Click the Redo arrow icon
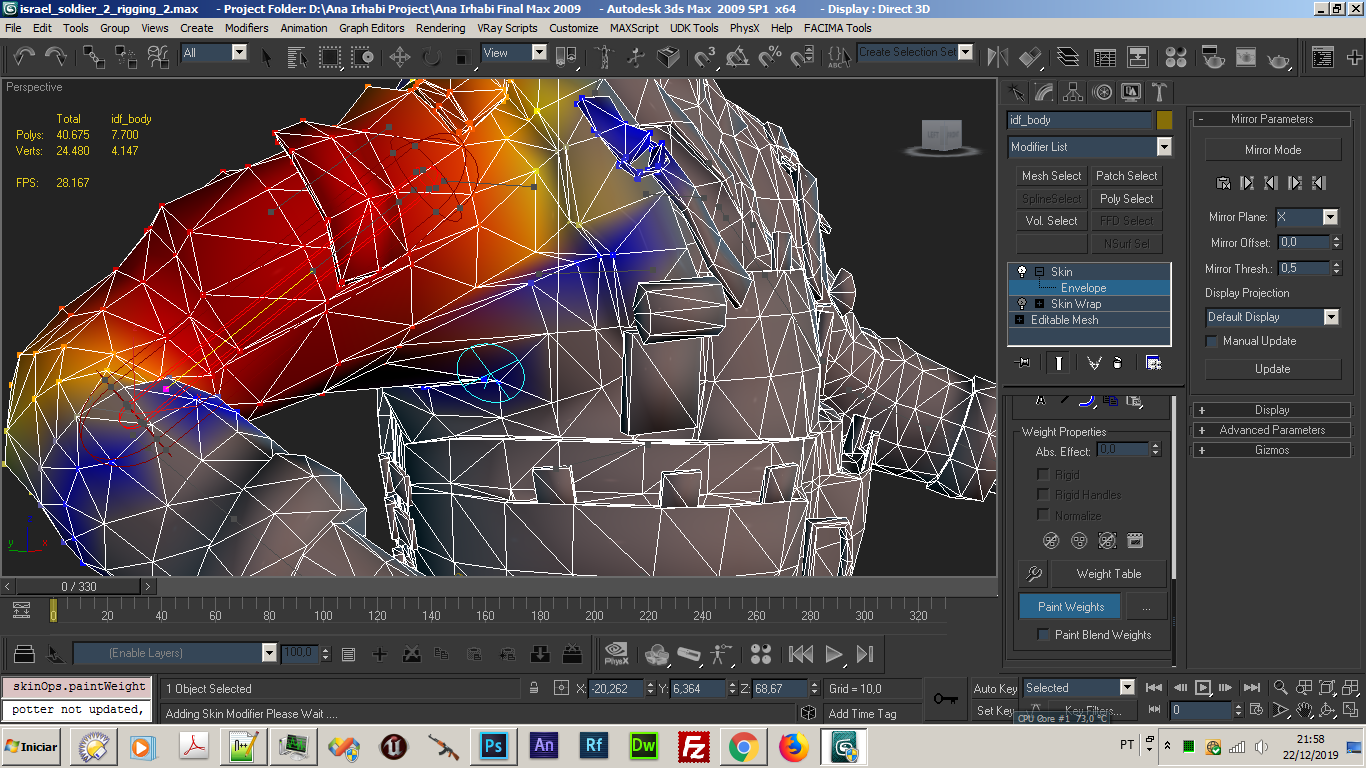This screenshot has width=1366, height=768. coord(56,57)
